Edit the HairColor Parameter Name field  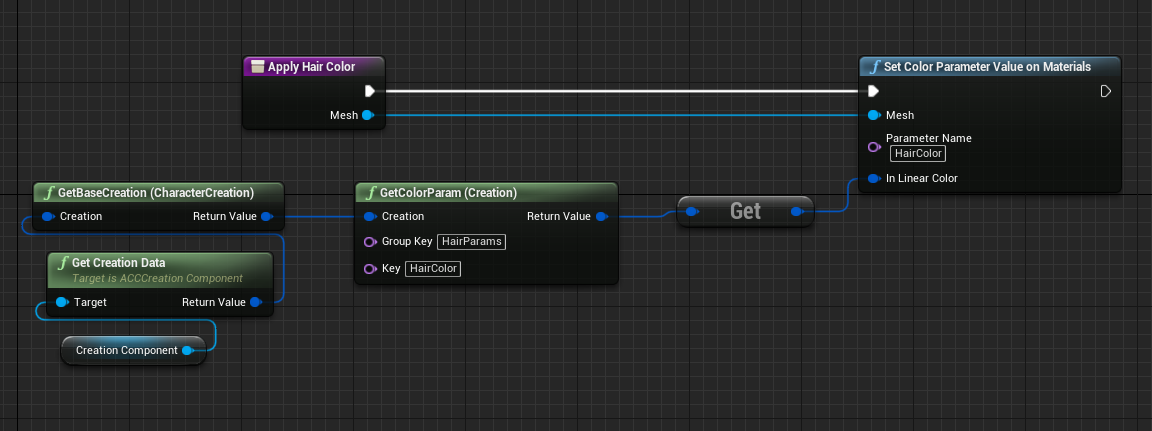point(918,154)
